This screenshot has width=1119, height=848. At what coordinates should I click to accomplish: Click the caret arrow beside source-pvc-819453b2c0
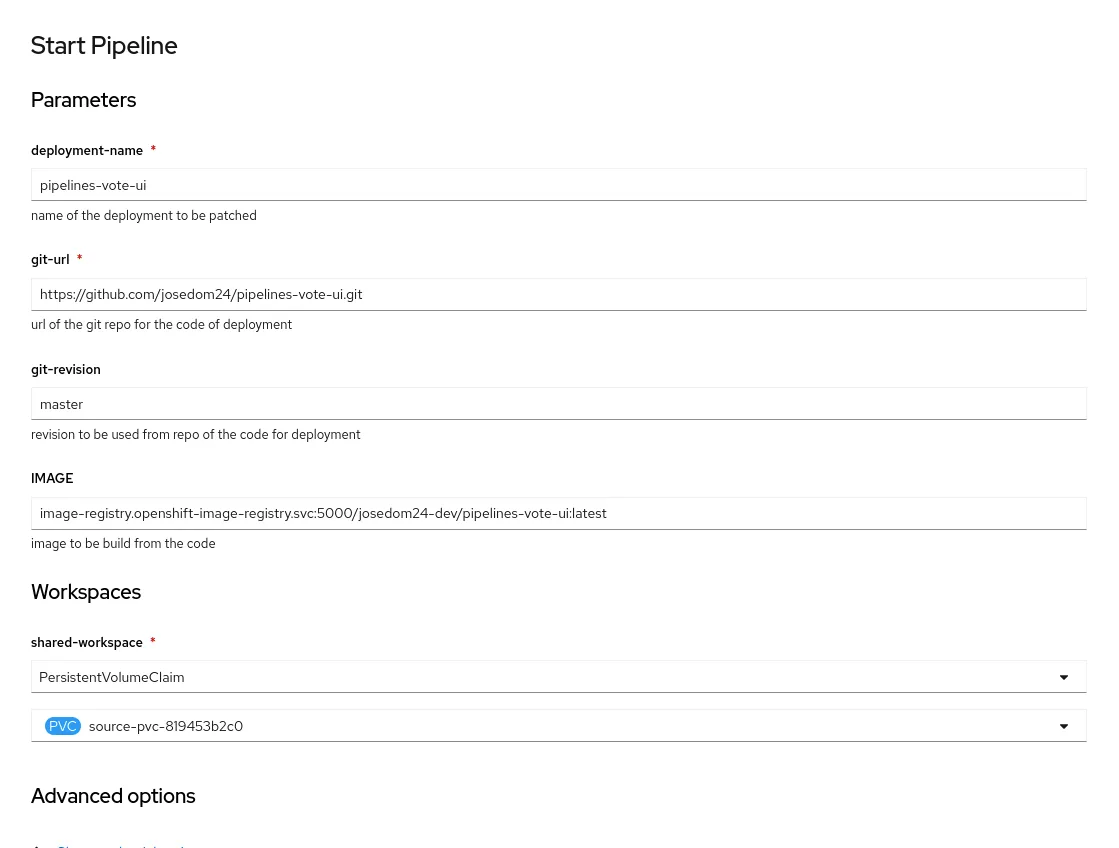pyautogui.click(x=1063, y=726)
